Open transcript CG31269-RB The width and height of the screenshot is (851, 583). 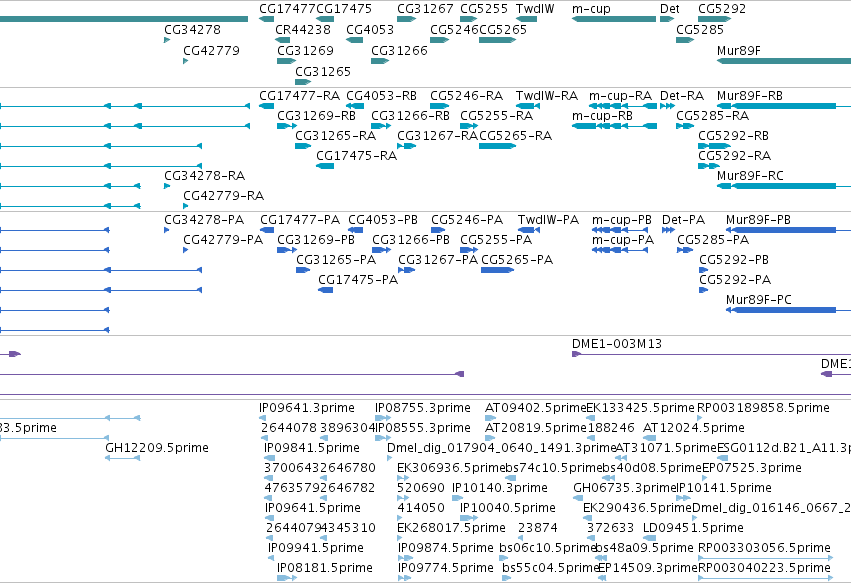[x=287, y=126]
